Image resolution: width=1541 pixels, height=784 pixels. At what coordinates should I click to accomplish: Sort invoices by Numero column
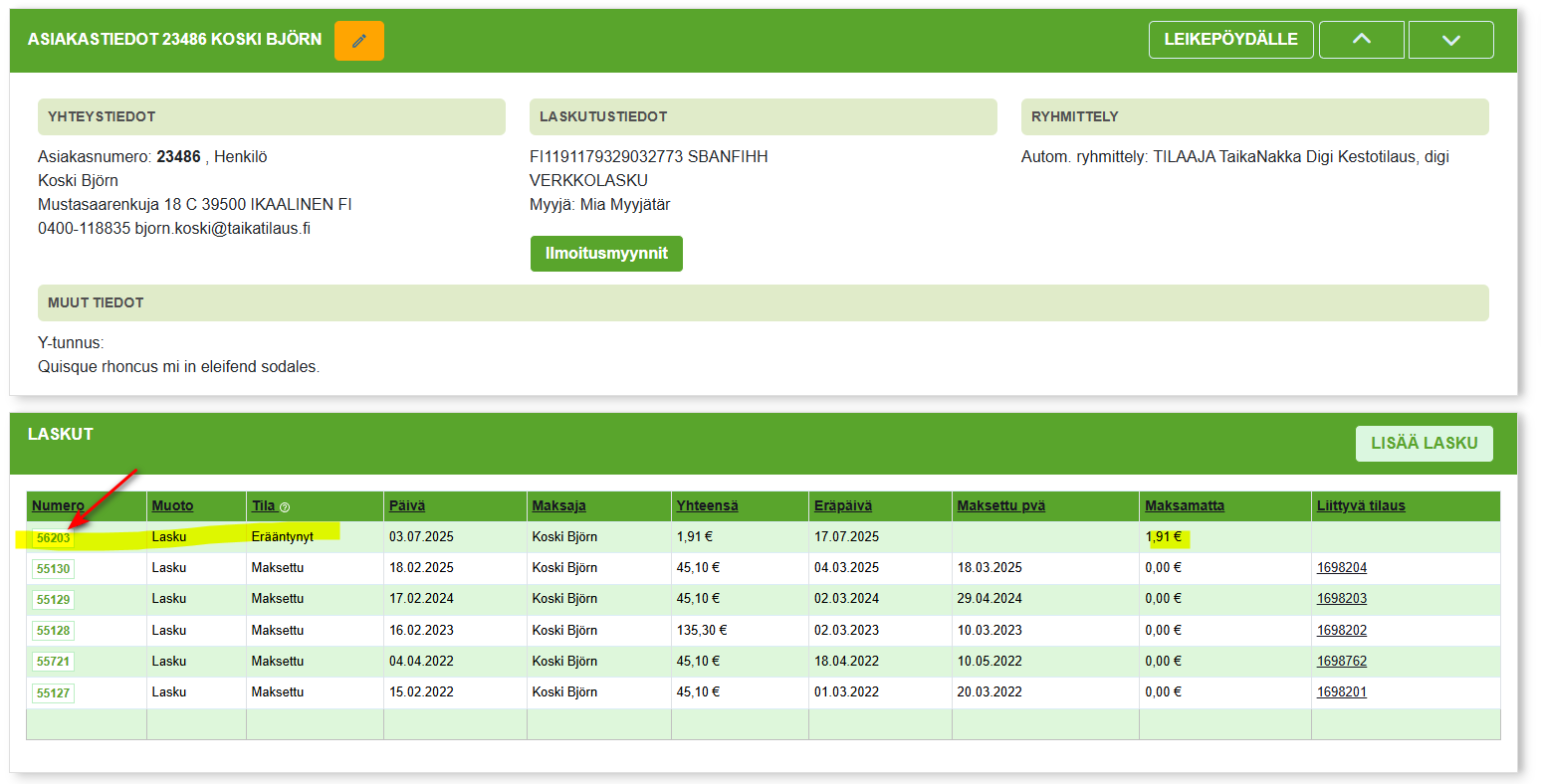point(58,506)
